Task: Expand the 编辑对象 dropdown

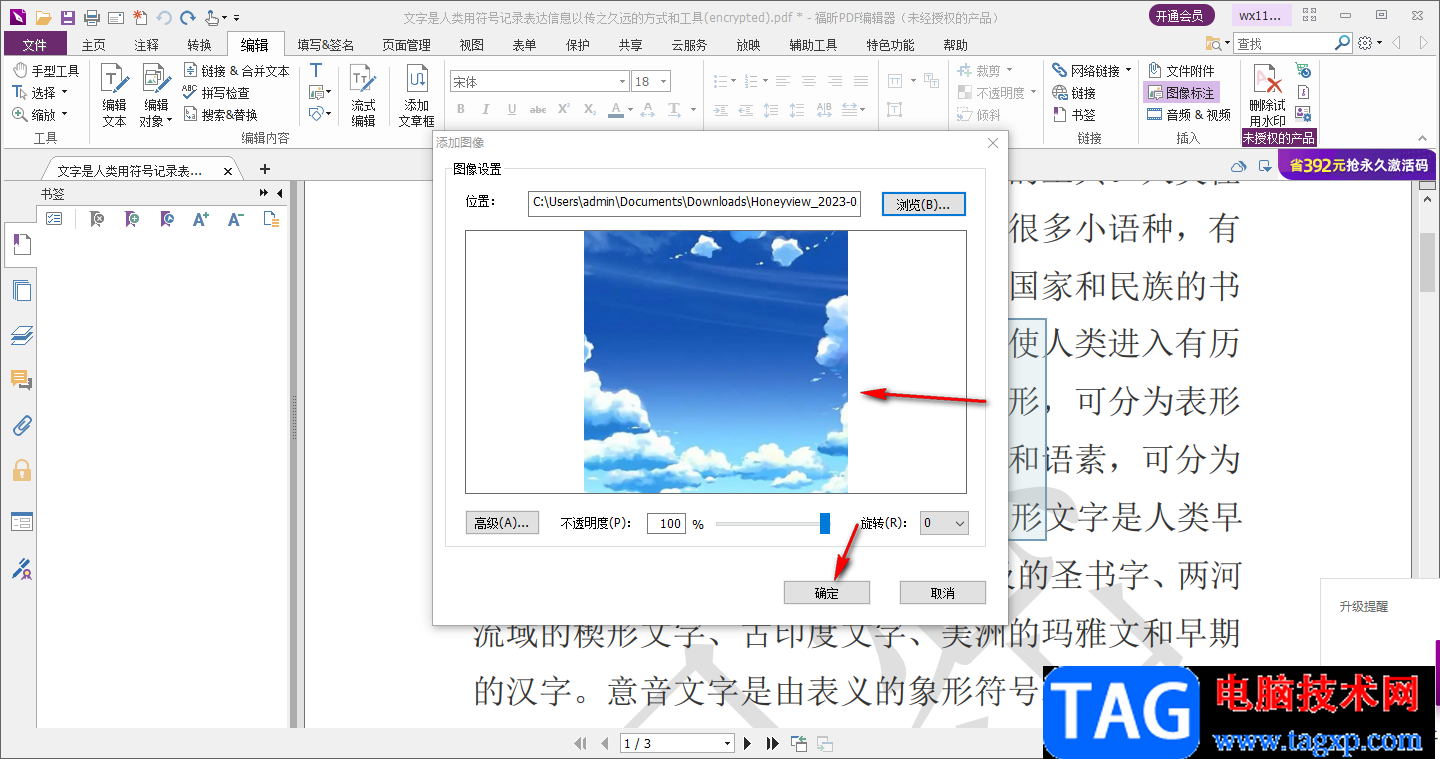Action: pyautogui.click(x=169, y=121)
